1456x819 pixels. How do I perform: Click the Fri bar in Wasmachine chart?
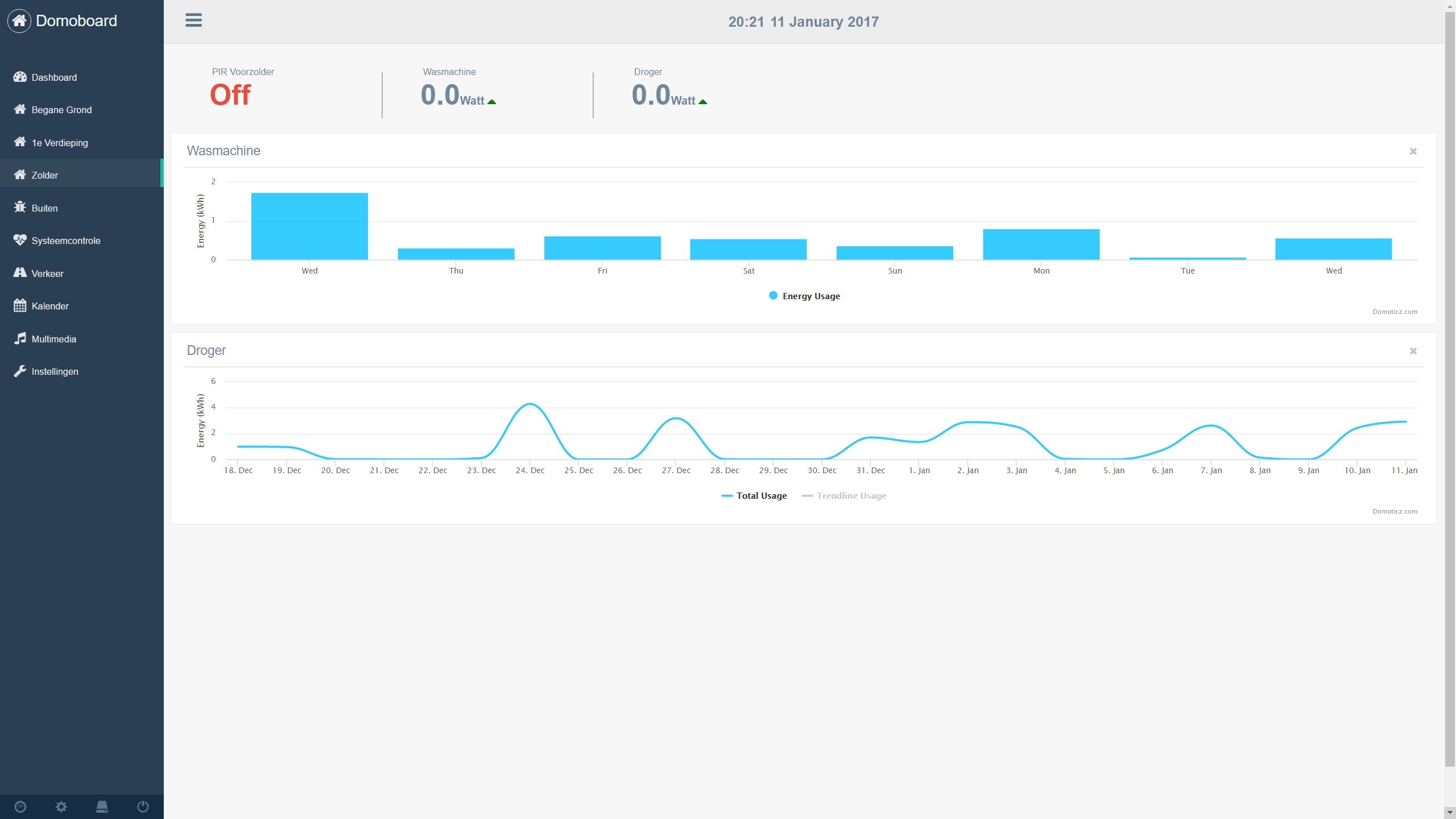point(602,248)
